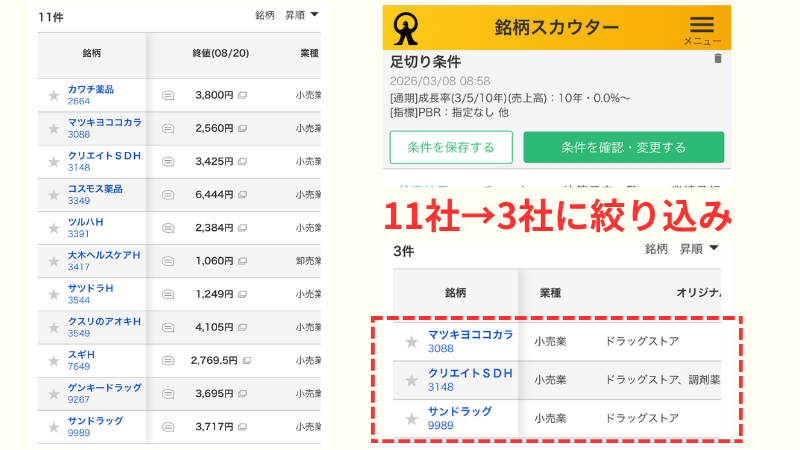This screenshot has height=450, width=800.
Task: Open memo icon for クスリのアオキH row
Action: (168, 328)
